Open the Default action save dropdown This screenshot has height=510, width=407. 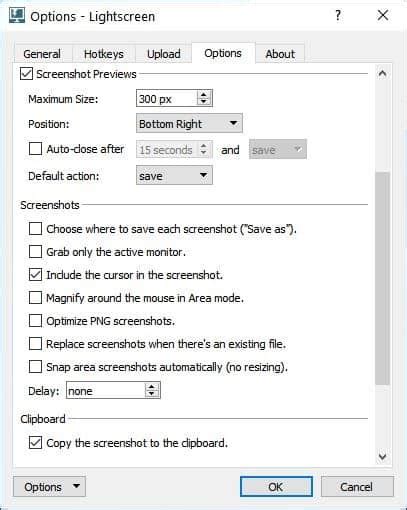[x=174, y=176]
